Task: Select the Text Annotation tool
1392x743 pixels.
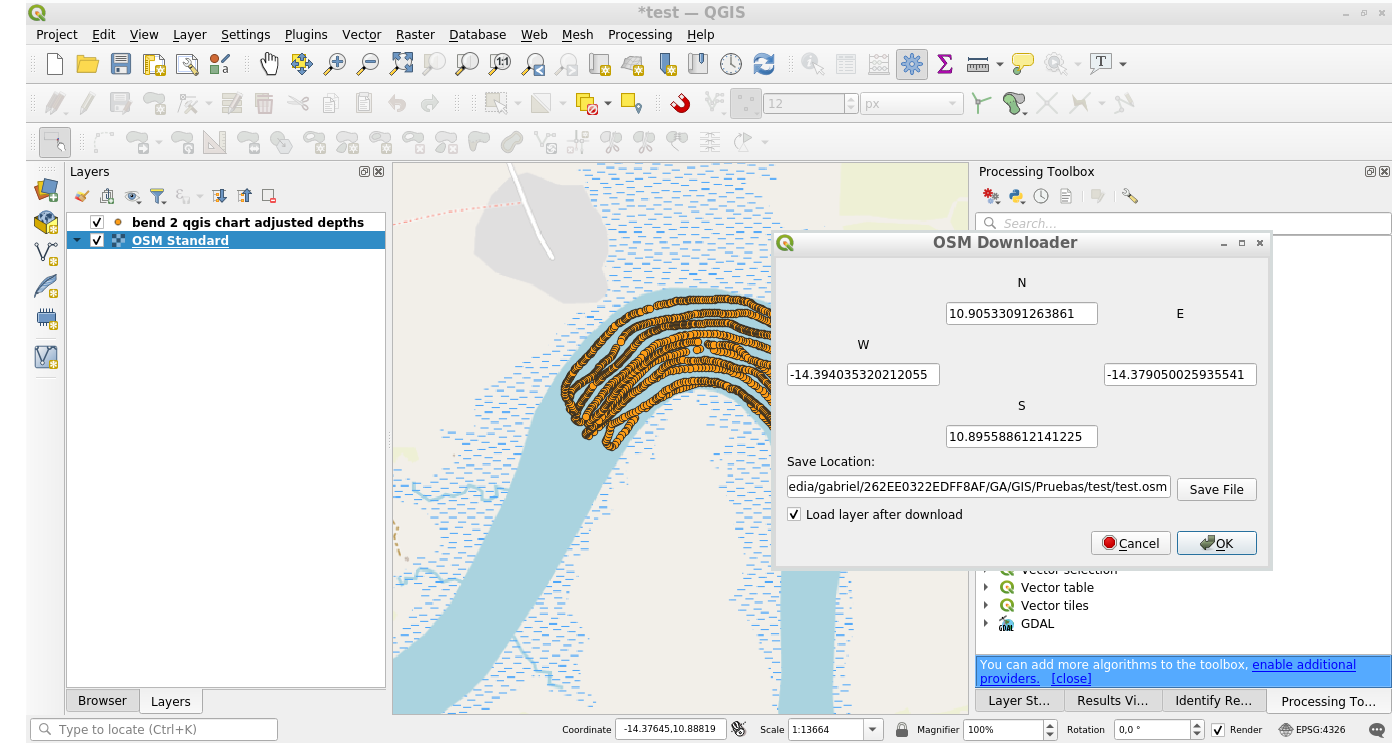Action: pos(1100,64)
